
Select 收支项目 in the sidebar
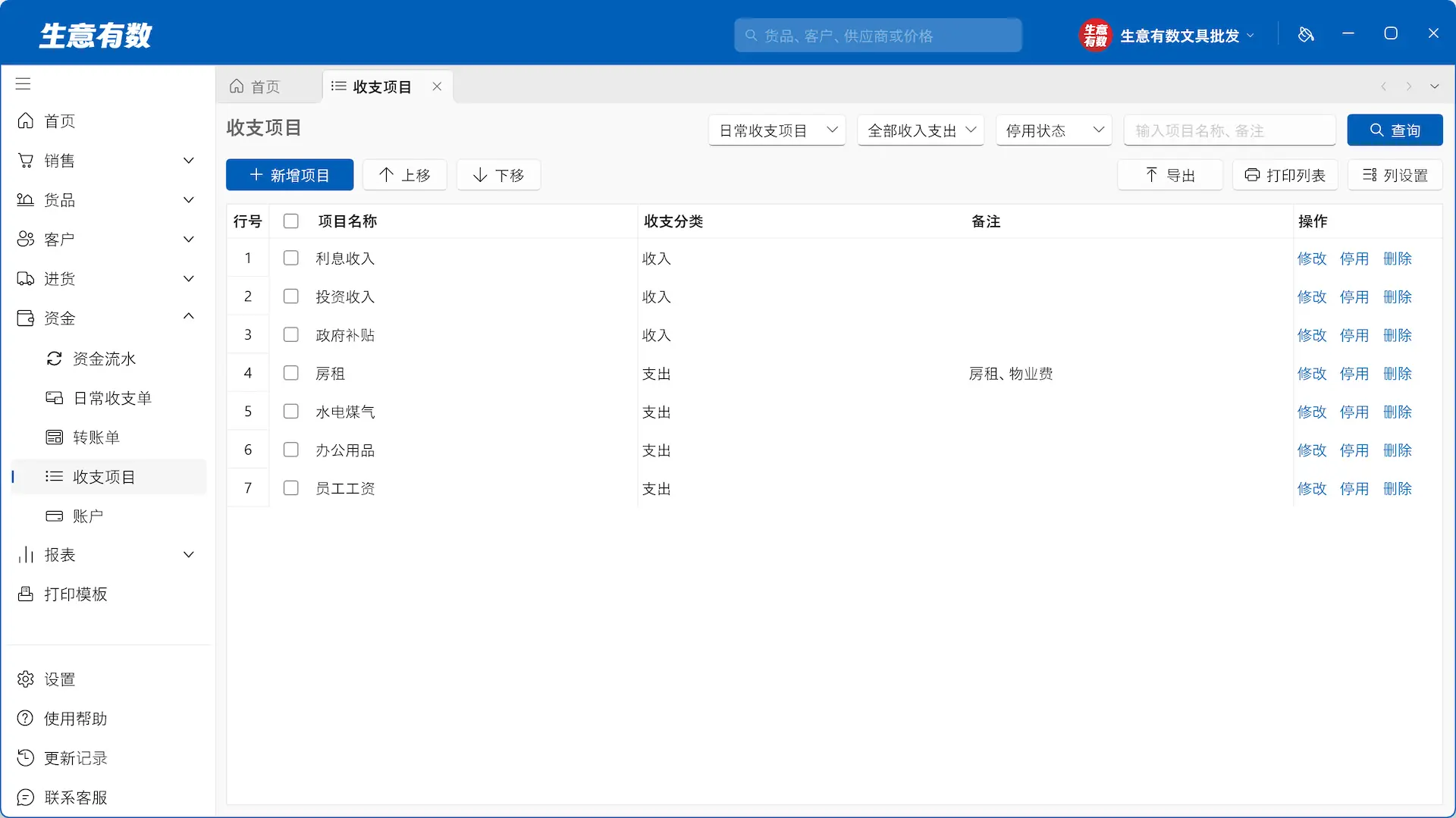click(x=109, y=477)
